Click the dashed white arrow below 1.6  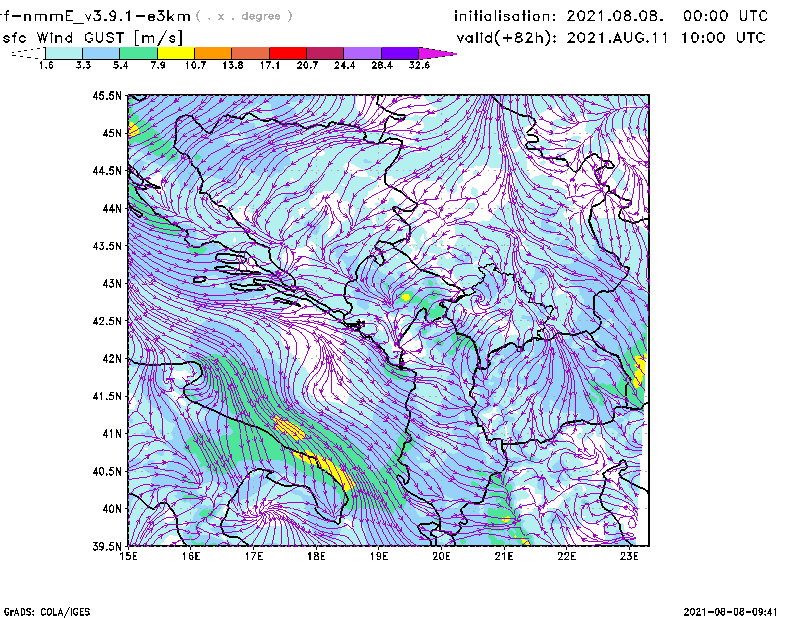29,53
